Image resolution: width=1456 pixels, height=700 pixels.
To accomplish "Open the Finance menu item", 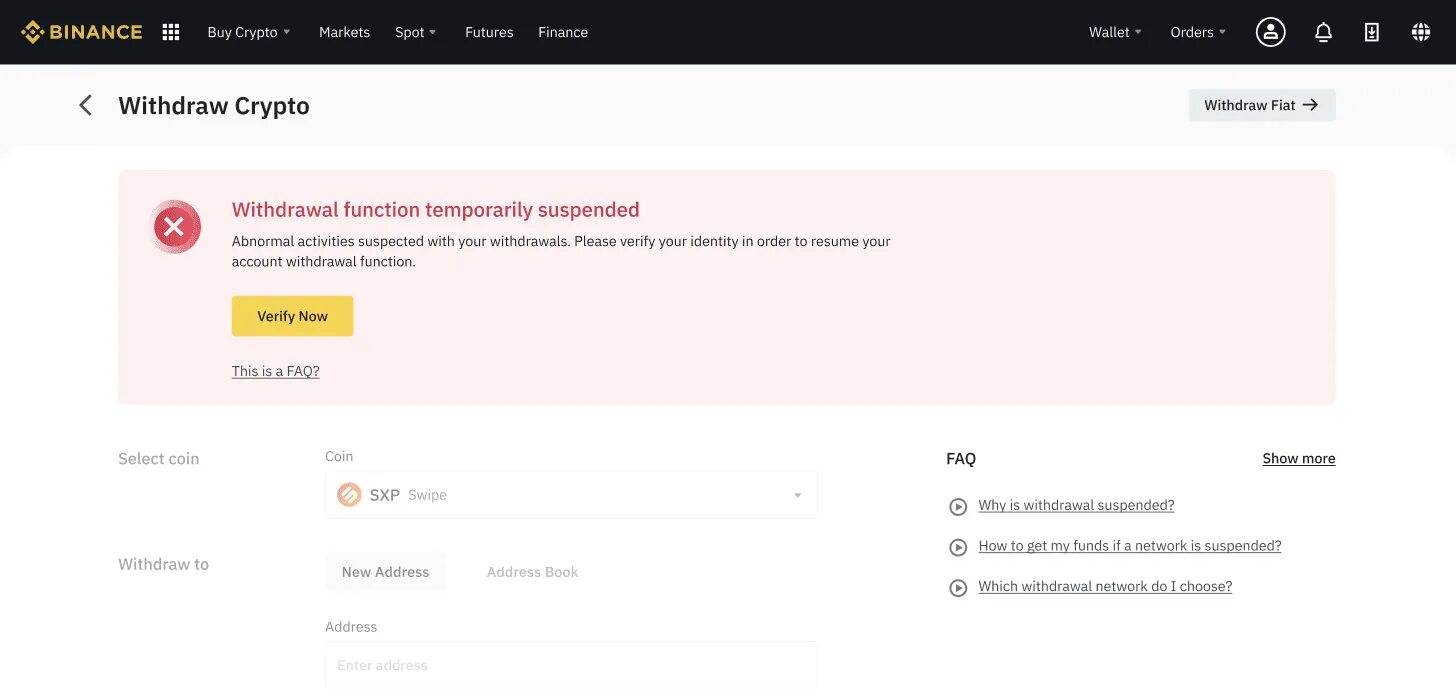I will [x=563, y=32].
